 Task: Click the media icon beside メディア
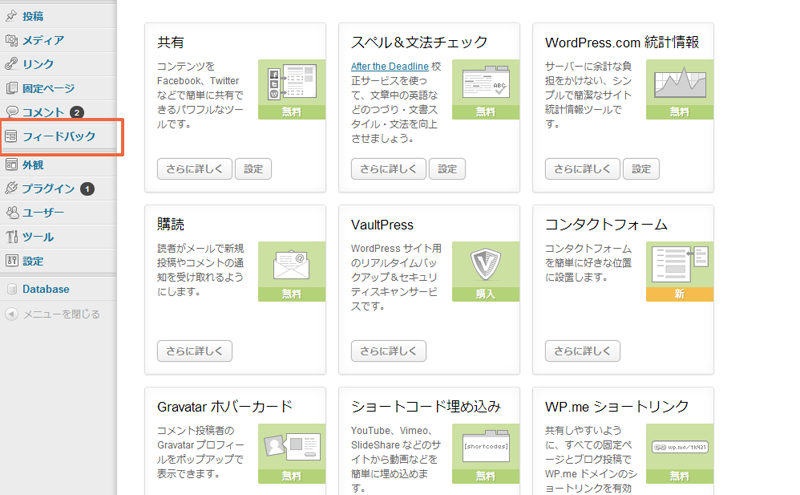(x=11, y=40)
